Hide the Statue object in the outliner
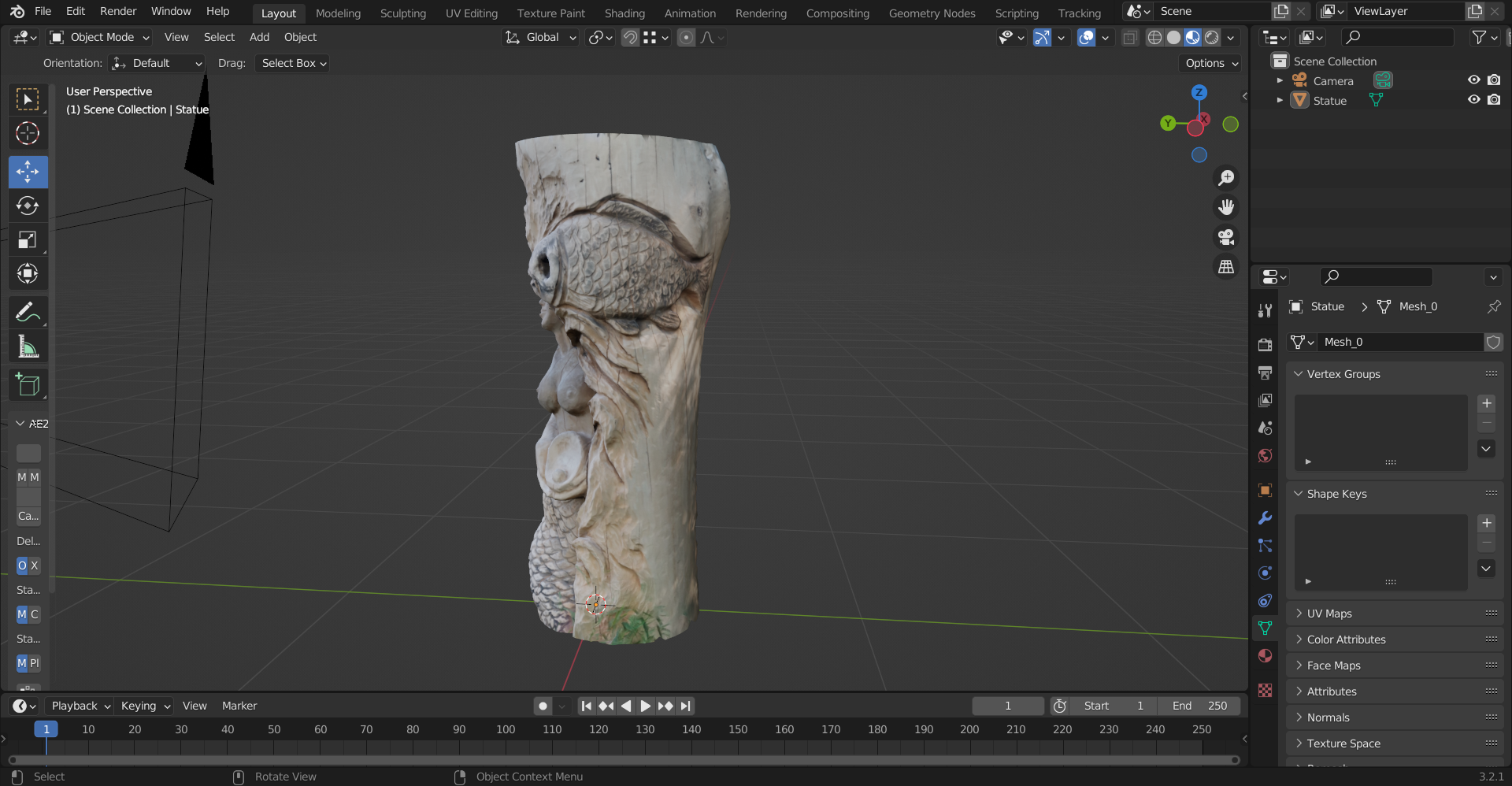Viewport: 1512px width, 786px height. pyautogui.click(x=1473, y=100)
